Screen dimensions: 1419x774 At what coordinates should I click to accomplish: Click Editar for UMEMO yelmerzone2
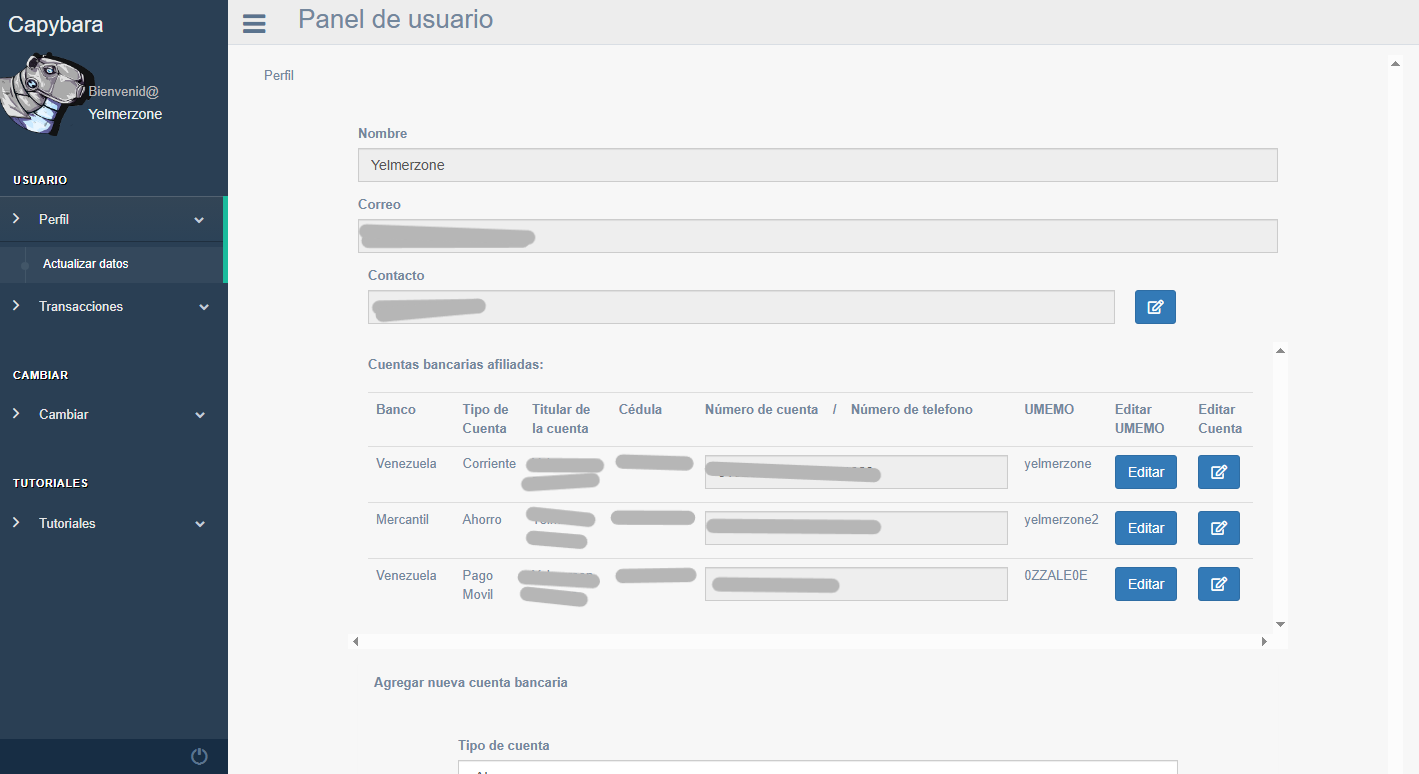1146,528
